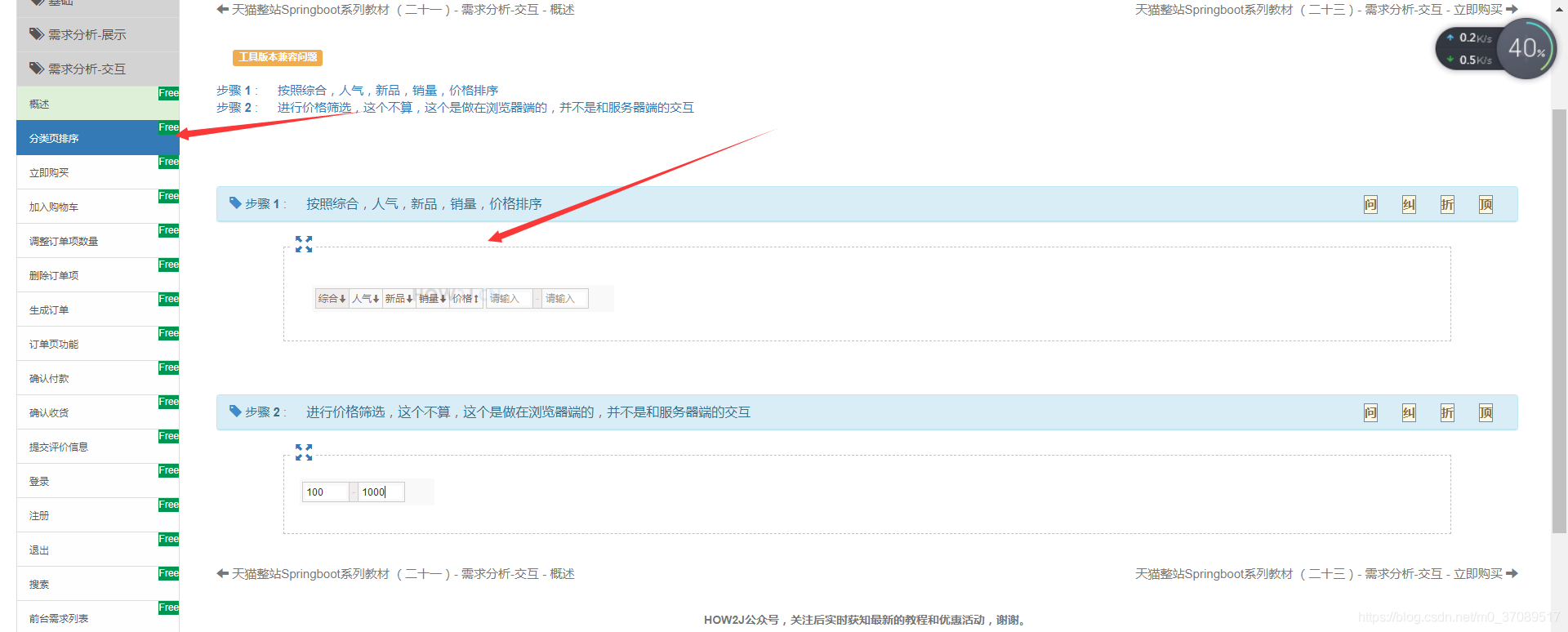Click the 工具版本兼容问题 orange button
Screen dimensions: 1568x632
pos(278,57)
